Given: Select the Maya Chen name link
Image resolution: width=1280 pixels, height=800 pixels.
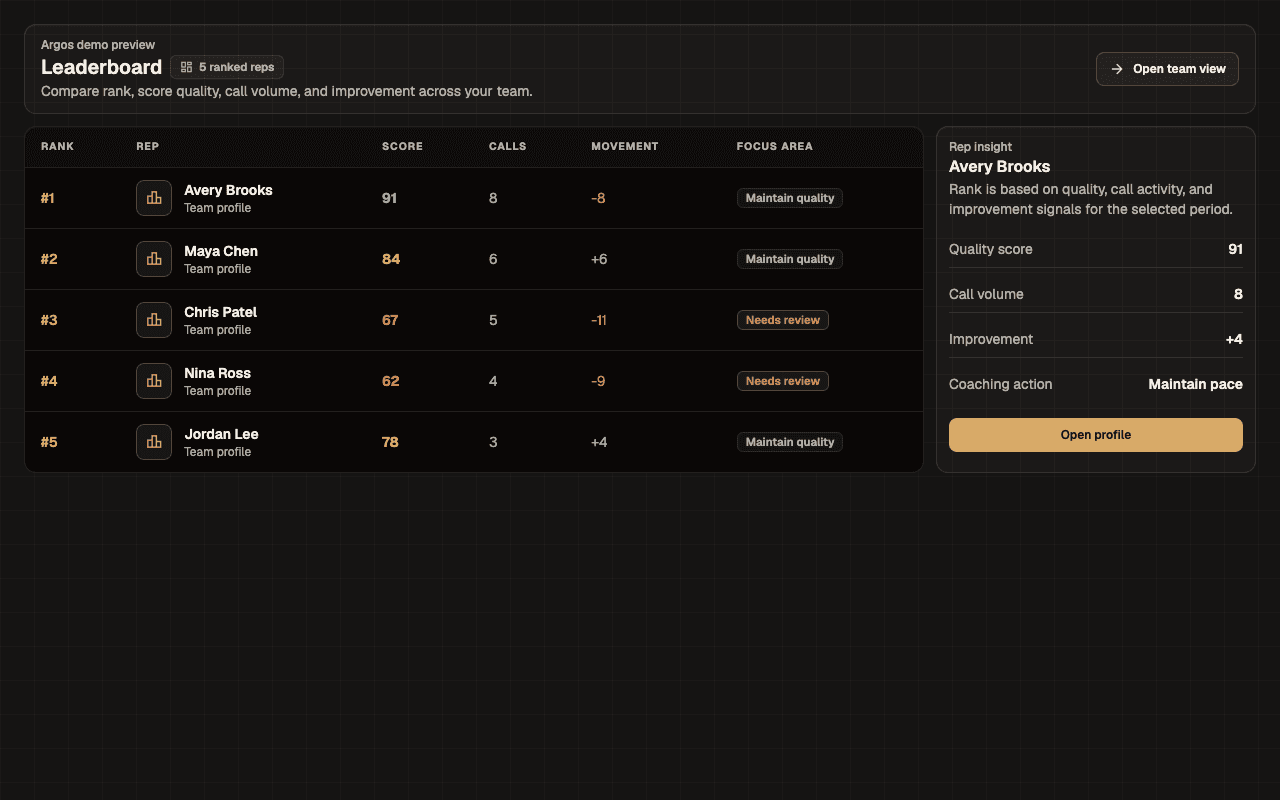Looking at the screenshot, I should pos(220,251).
